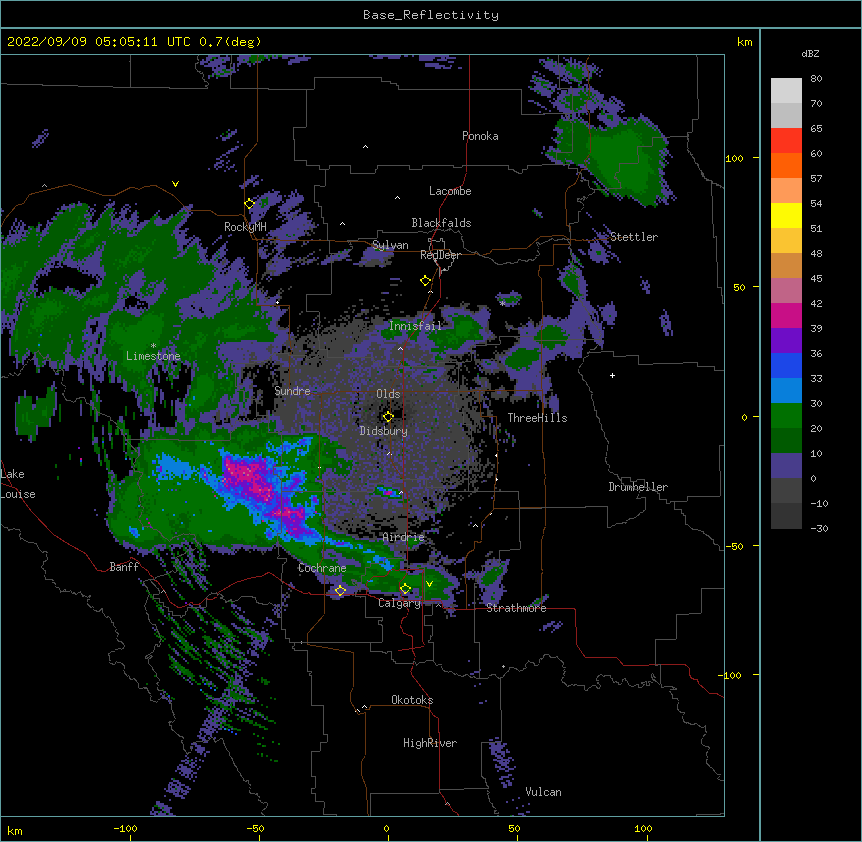The image size is (862, 842).
Task: Click the Sylvan label
Action: (x=390, y=245)
